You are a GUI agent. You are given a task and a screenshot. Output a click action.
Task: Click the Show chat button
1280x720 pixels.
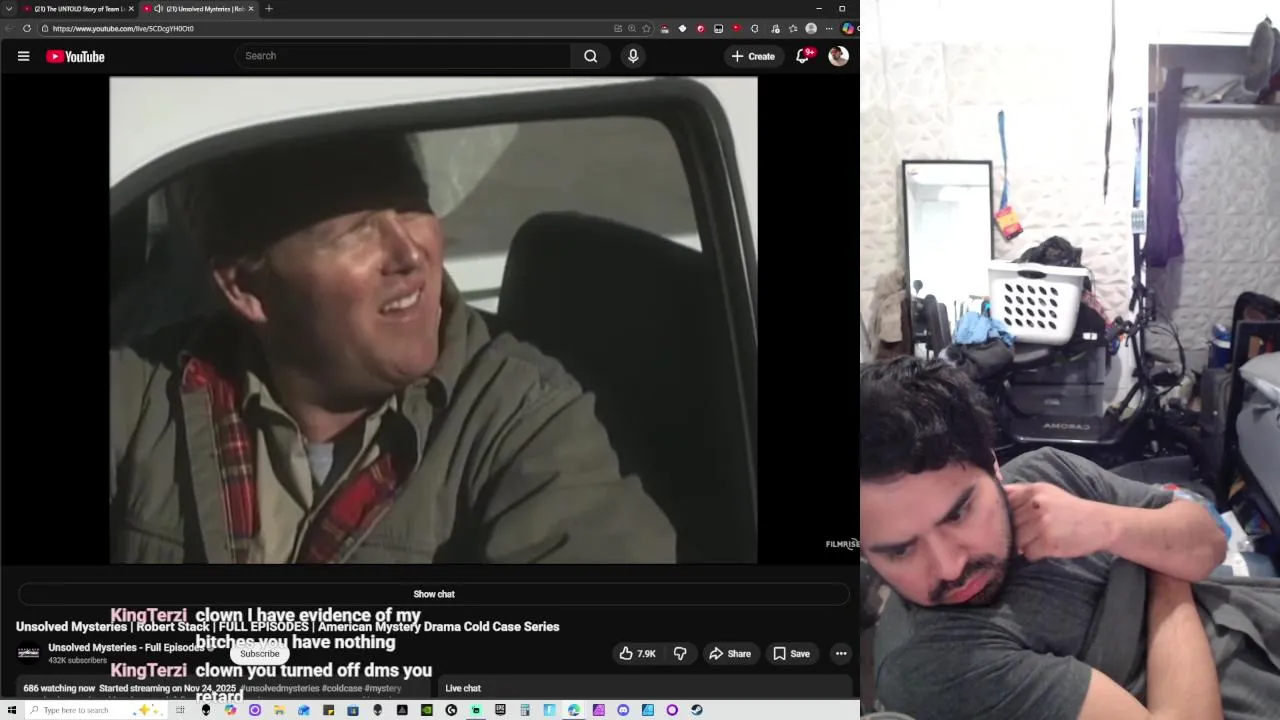pyautogui.click(x=434, y=594)
